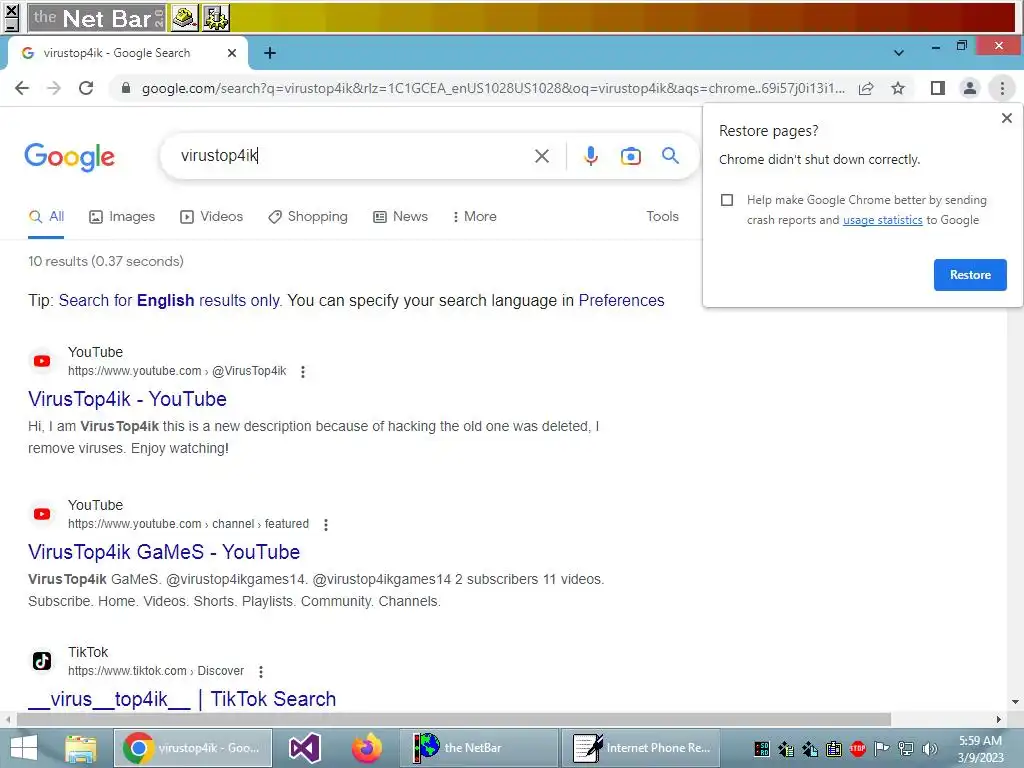Bookmark this page with the star

[899, 88]
